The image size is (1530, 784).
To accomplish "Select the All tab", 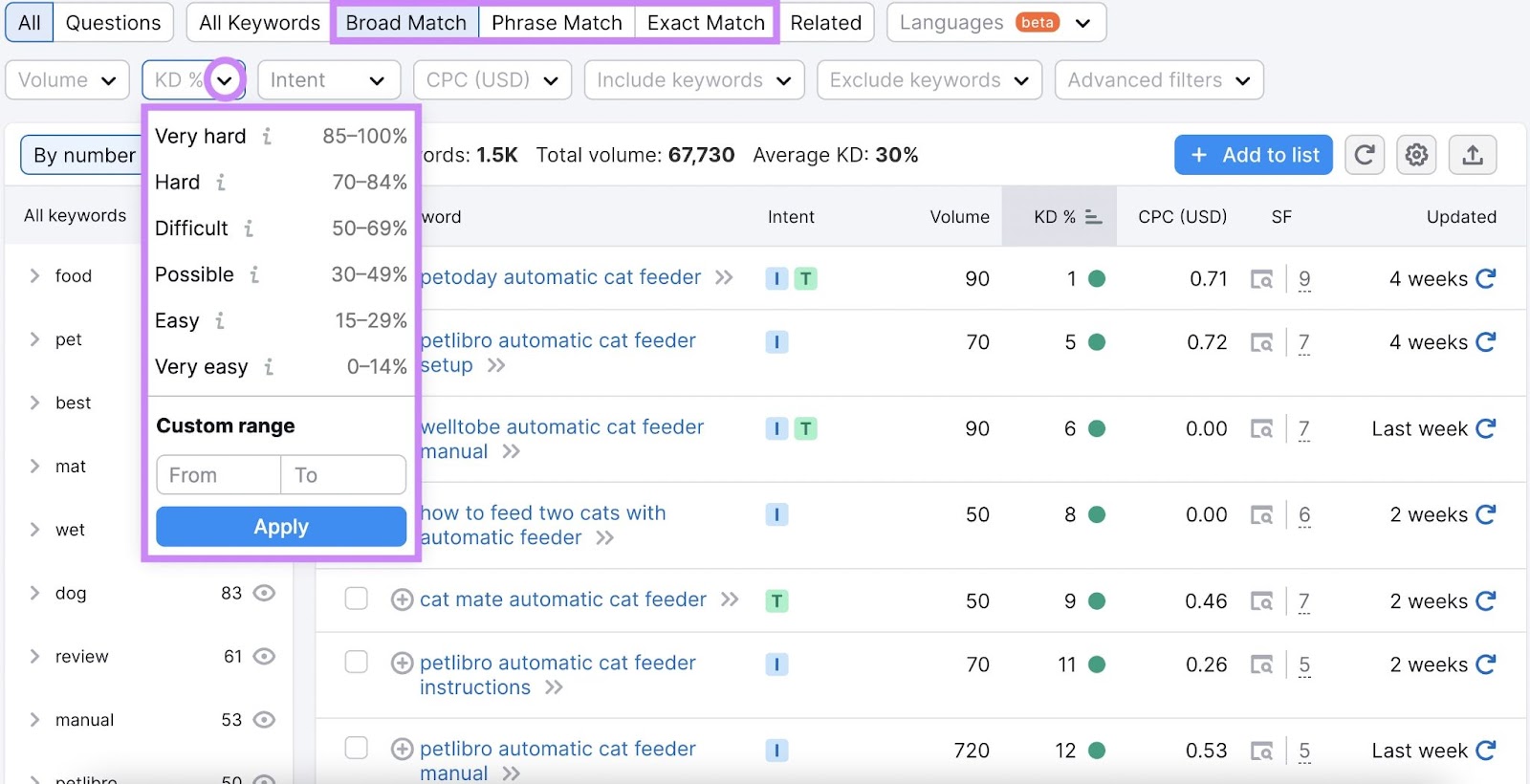I will pyautogui.click(x=30, y=23).
